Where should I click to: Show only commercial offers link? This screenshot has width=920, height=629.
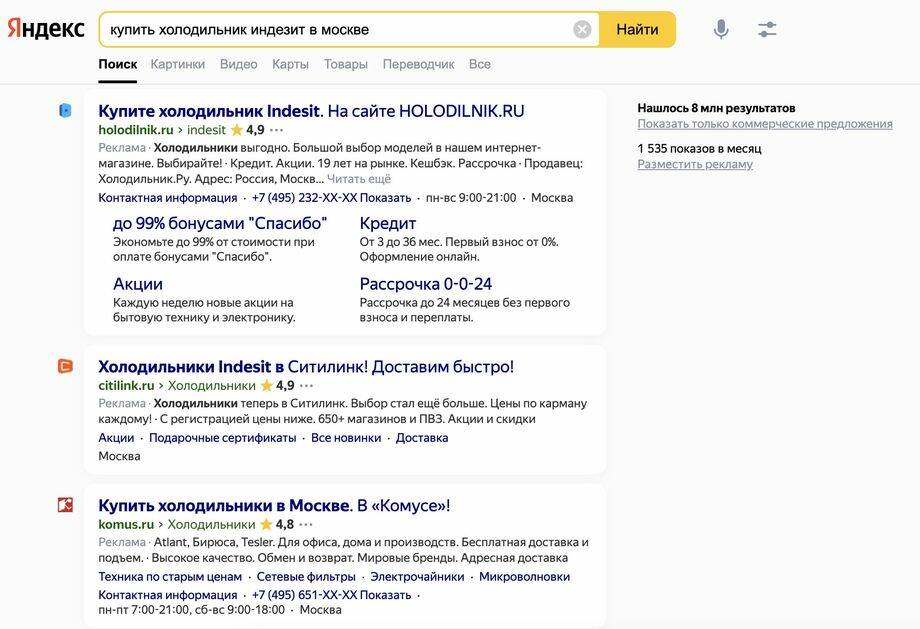pos(765,124)
